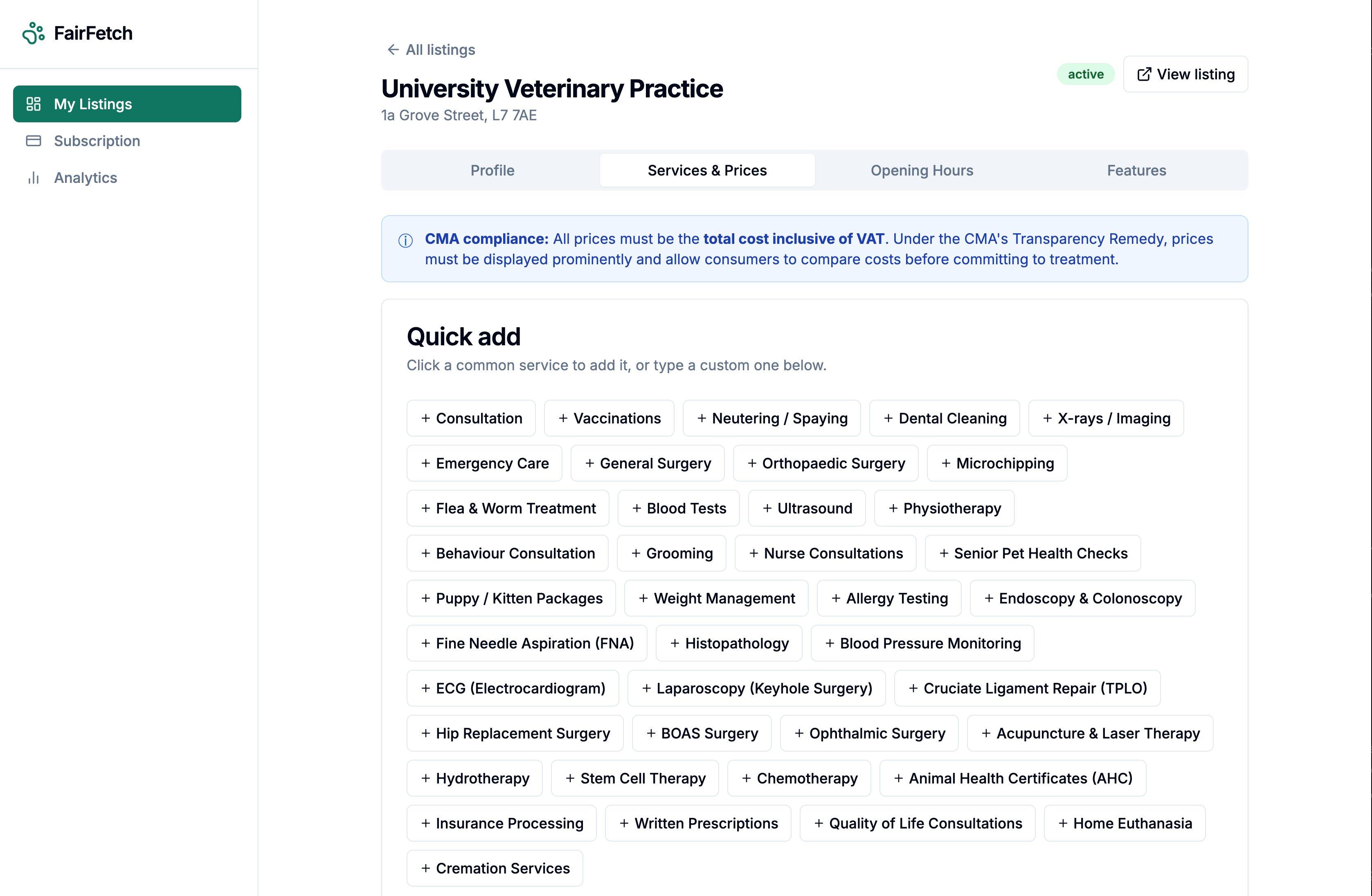Open Subscription in the sidebar

pyautogui.click(x=97, y=141)
